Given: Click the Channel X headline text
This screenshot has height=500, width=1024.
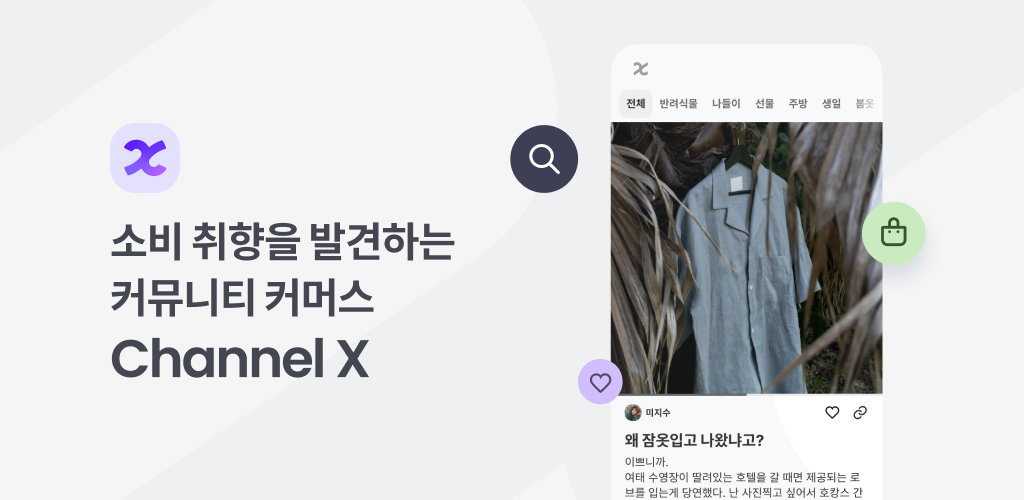Looking at the screenshot, I should (240, 359).
